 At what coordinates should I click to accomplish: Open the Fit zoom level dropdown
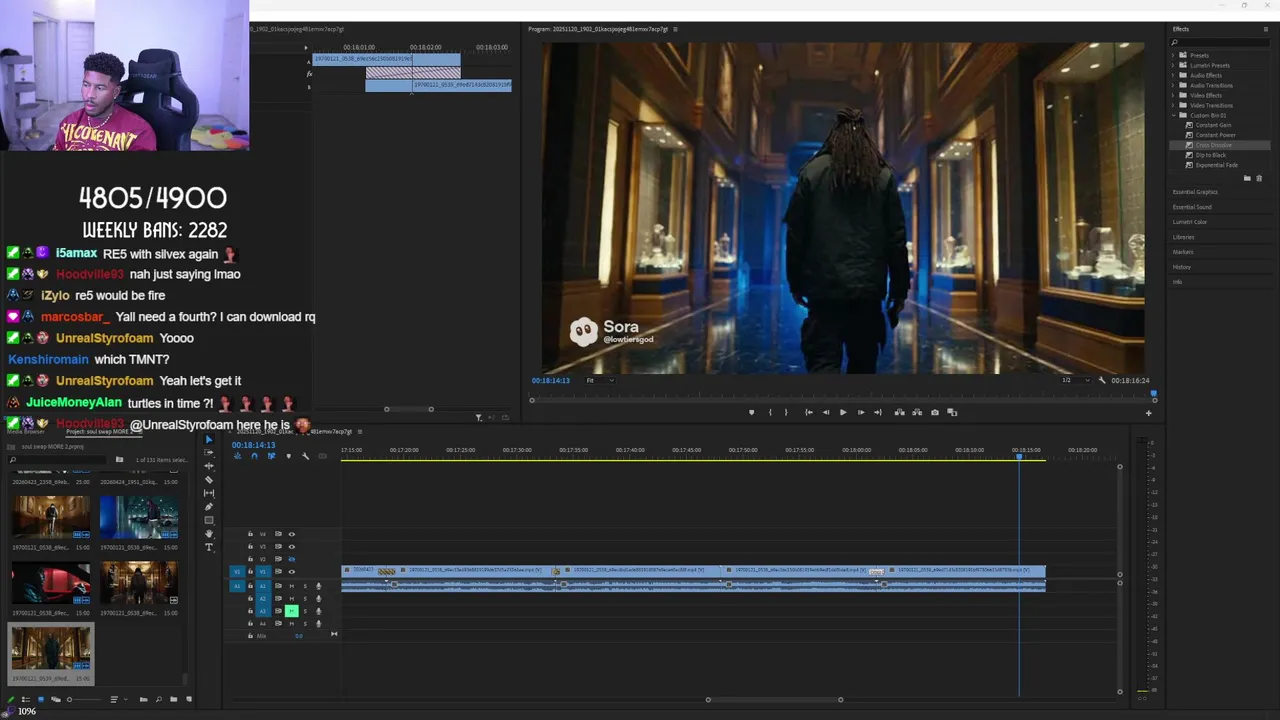pos(600,380)
